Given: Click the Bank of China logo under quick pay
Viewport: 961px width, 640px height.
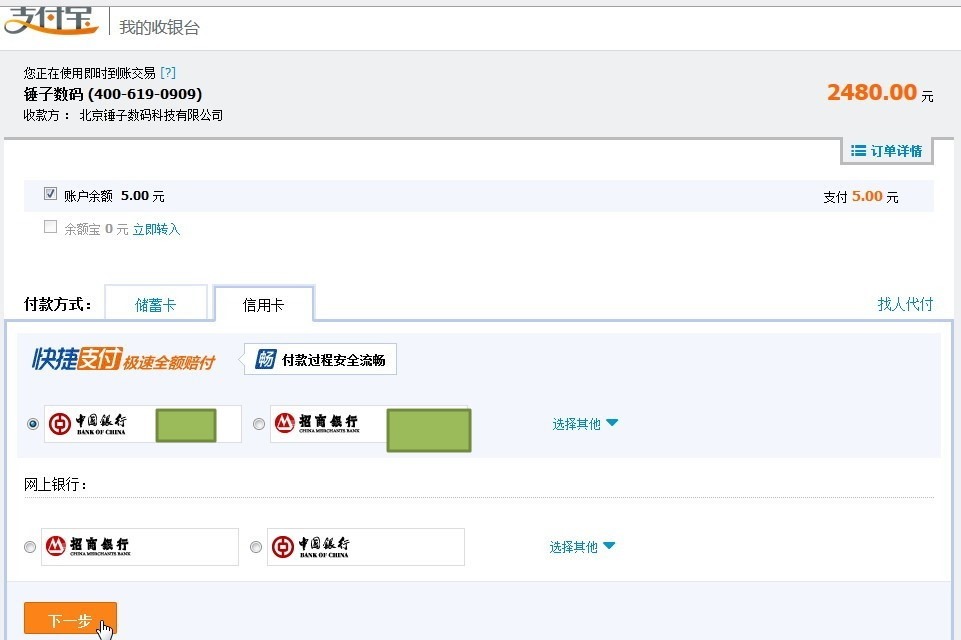Looking at the screenshot, I should tap(87, 424).
